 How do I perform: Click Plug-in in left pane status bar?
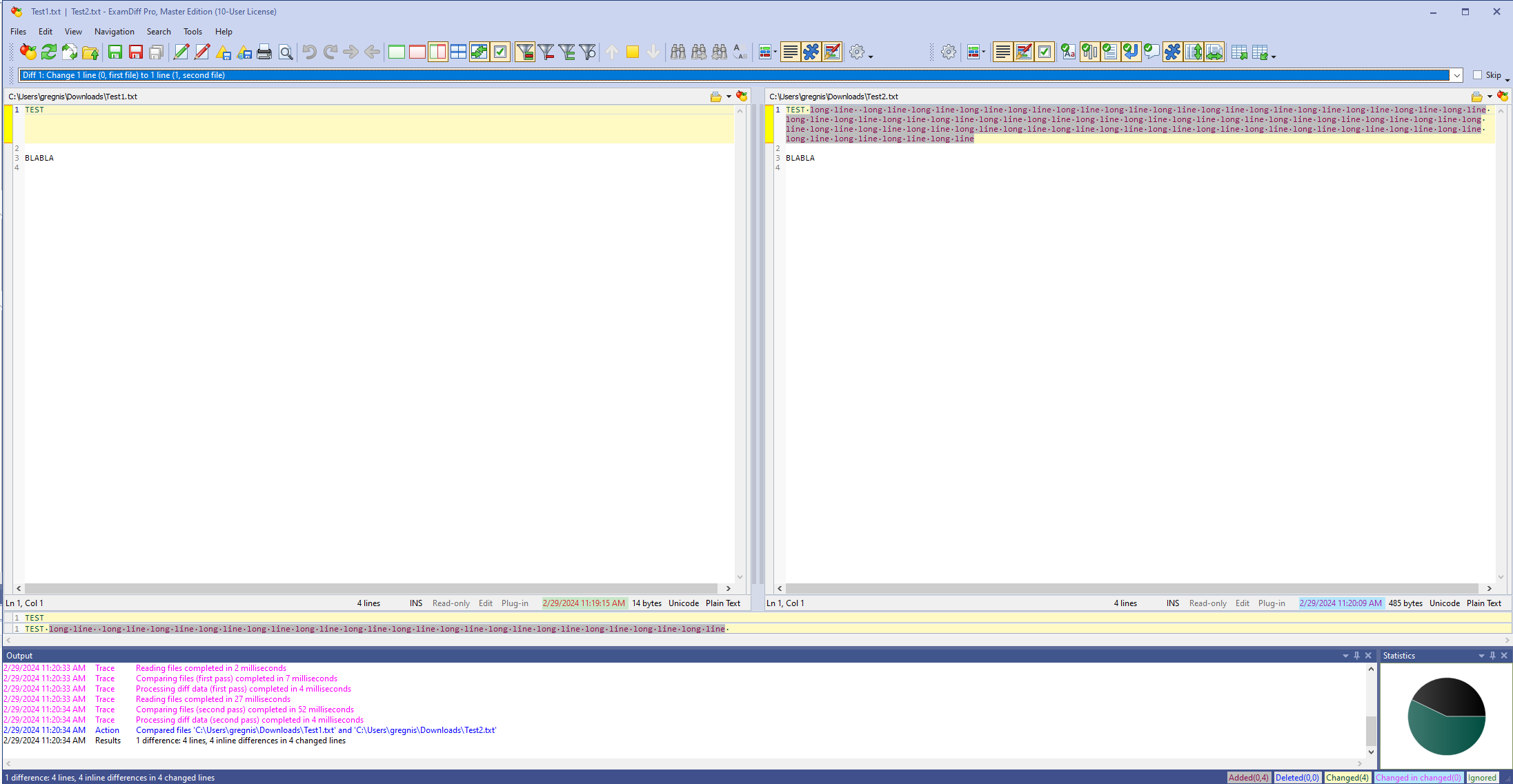click(x=515, y=603)
